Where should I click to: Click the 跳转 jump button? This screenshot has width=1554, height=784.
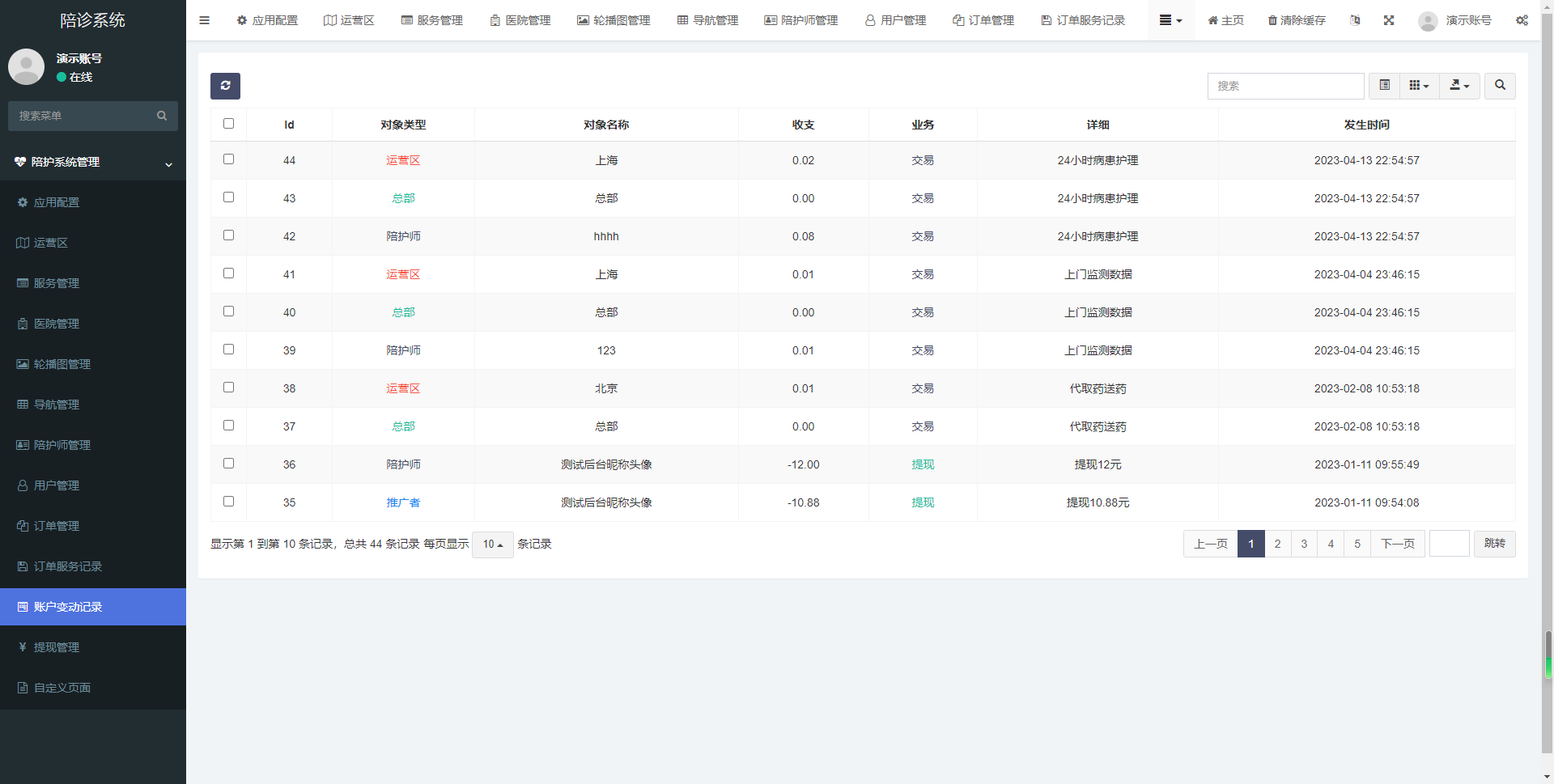pos(1495,544)
